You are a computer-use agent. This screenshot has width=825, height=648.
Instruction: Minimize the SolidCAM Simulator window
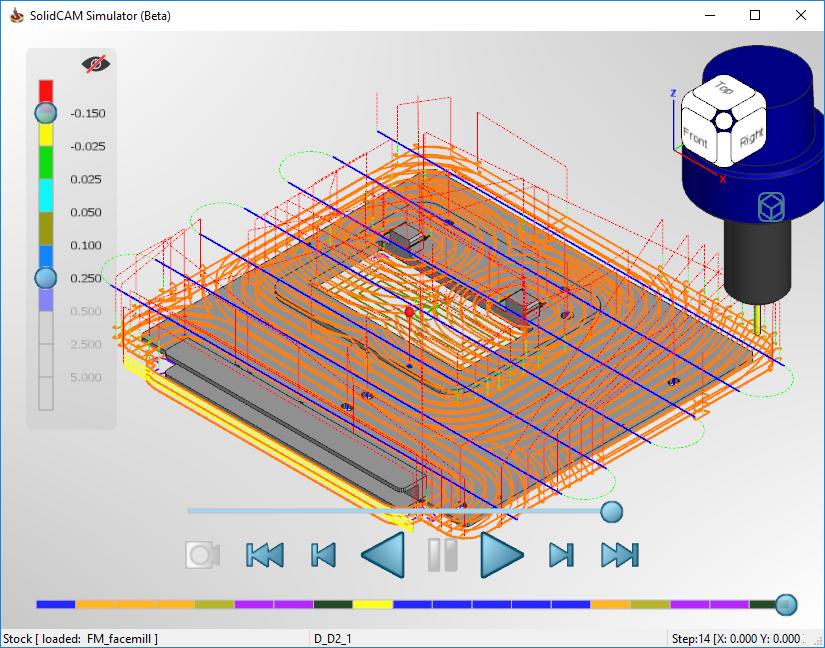[710, 15]
